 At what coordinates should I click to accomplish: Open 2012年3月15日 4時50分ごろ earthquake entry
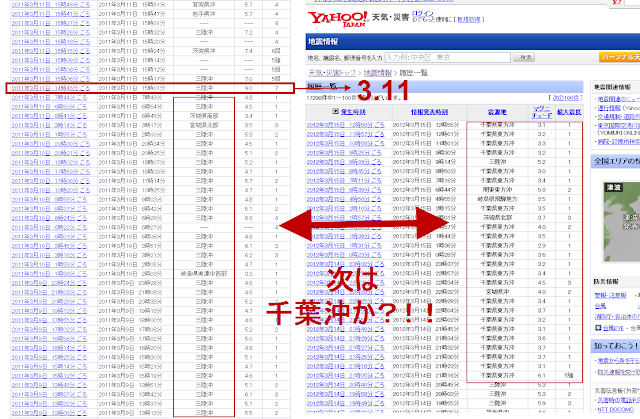(344, 199)
